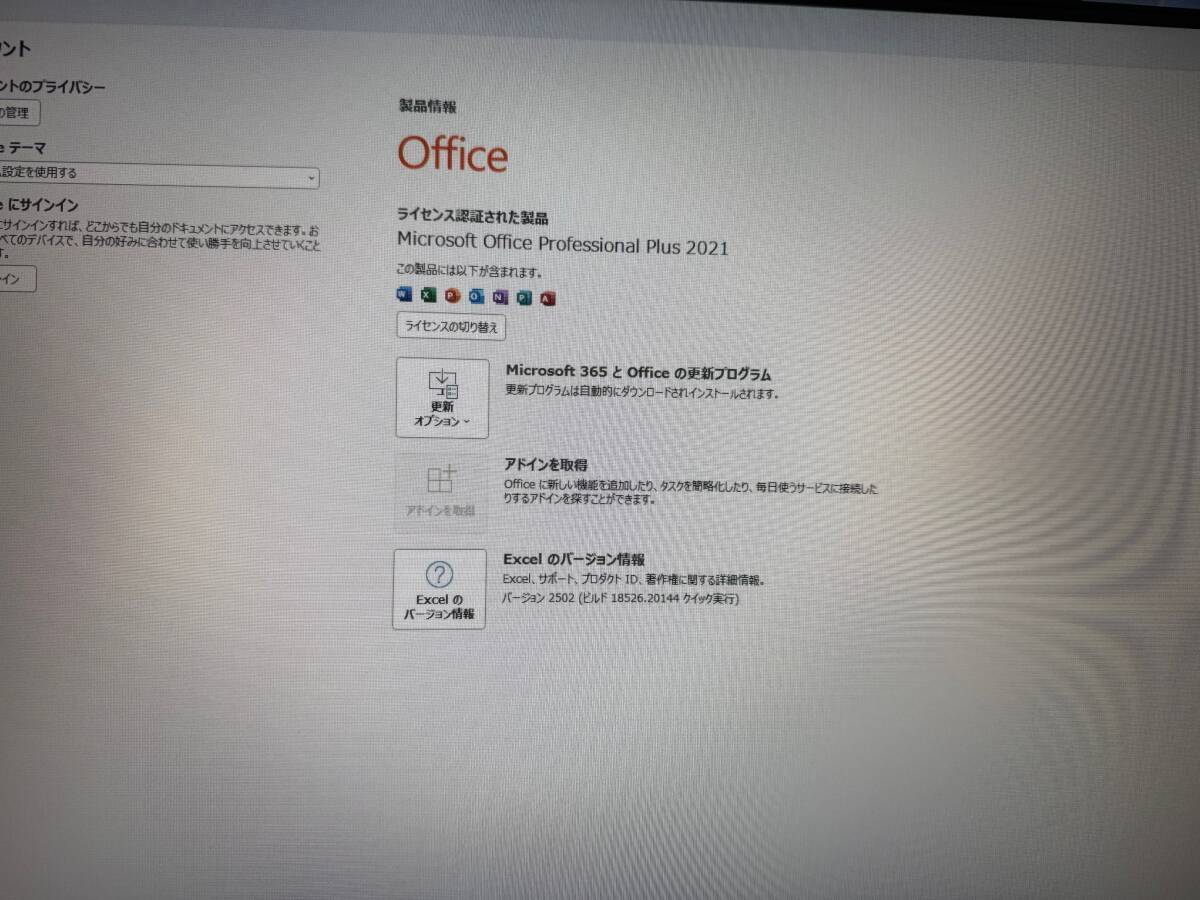Screen dimensions: 1200x900
Task: Click the Publisher app icon
Action: pyautogui.click(x=524, y=297)
